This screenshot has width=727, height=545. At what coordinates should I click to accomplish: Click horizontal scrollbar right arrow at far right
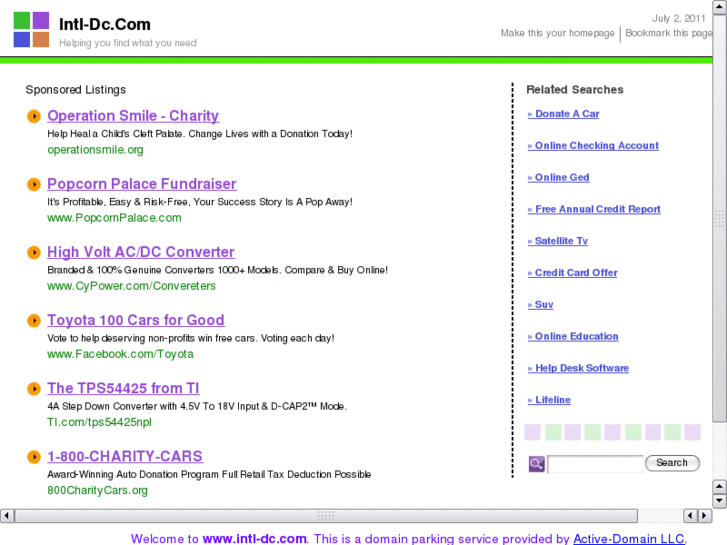[705, 515]
